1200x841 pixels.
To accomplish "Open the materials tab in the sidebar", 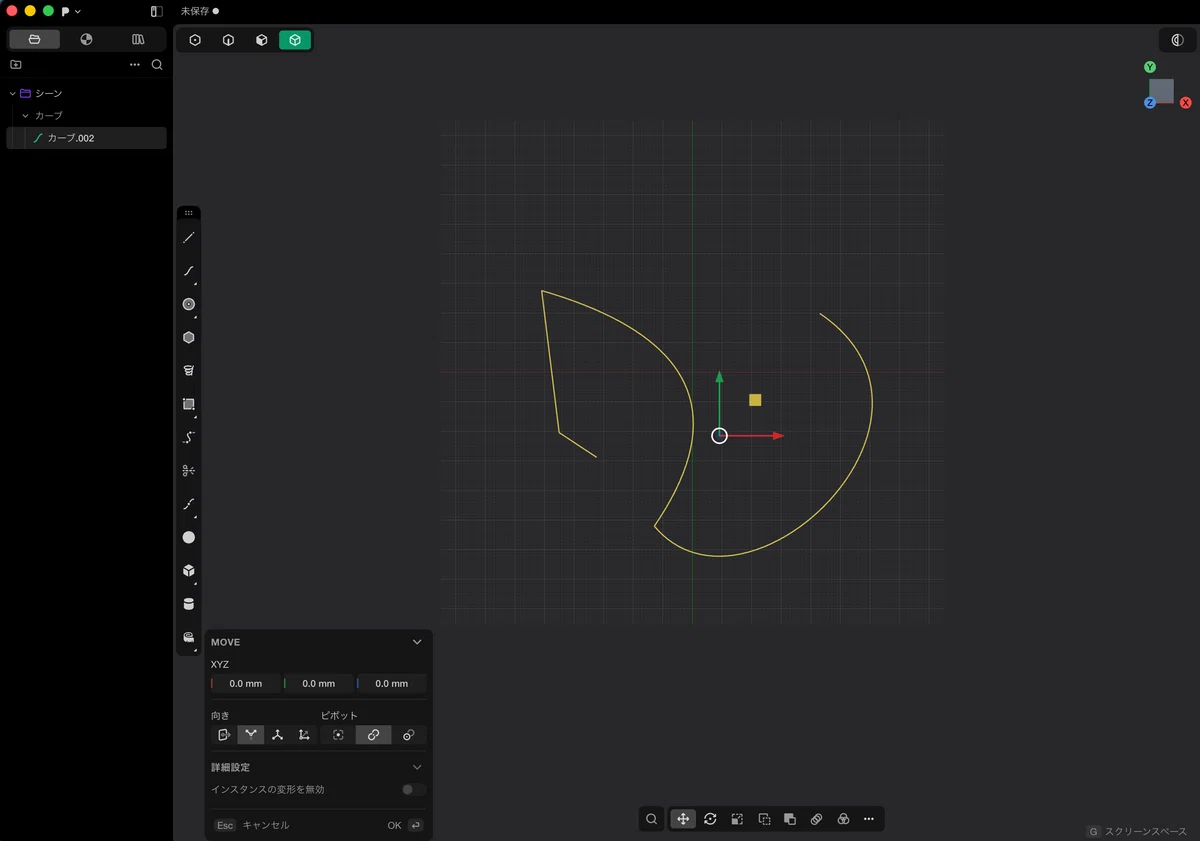I will click(x=86, y=39).
